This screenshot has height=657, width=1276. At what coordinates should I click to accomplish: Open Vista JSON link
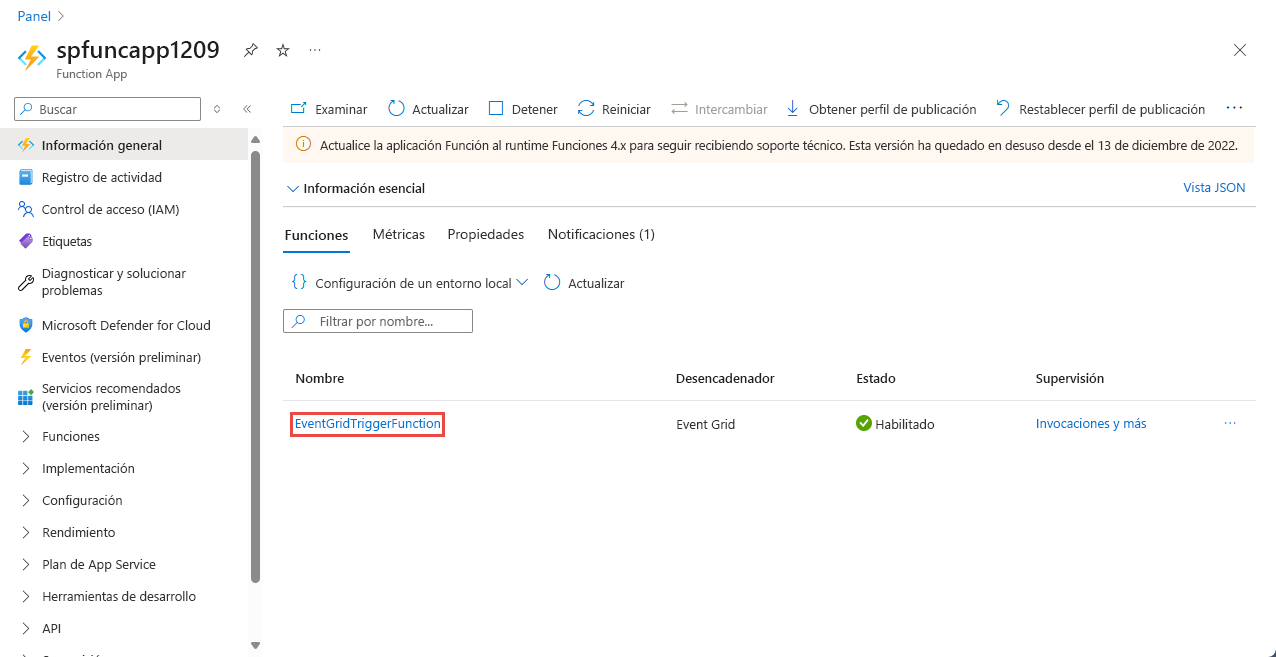click(x=1214, y=187)
